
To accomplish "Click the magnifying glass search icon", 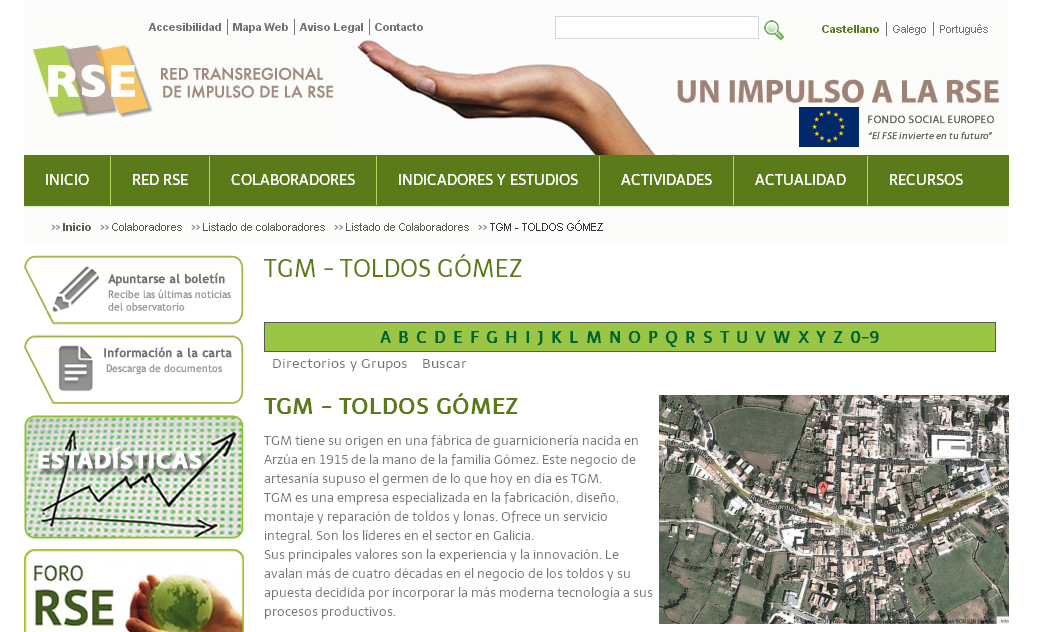I will pyautogui.click(x=773, y=29).
